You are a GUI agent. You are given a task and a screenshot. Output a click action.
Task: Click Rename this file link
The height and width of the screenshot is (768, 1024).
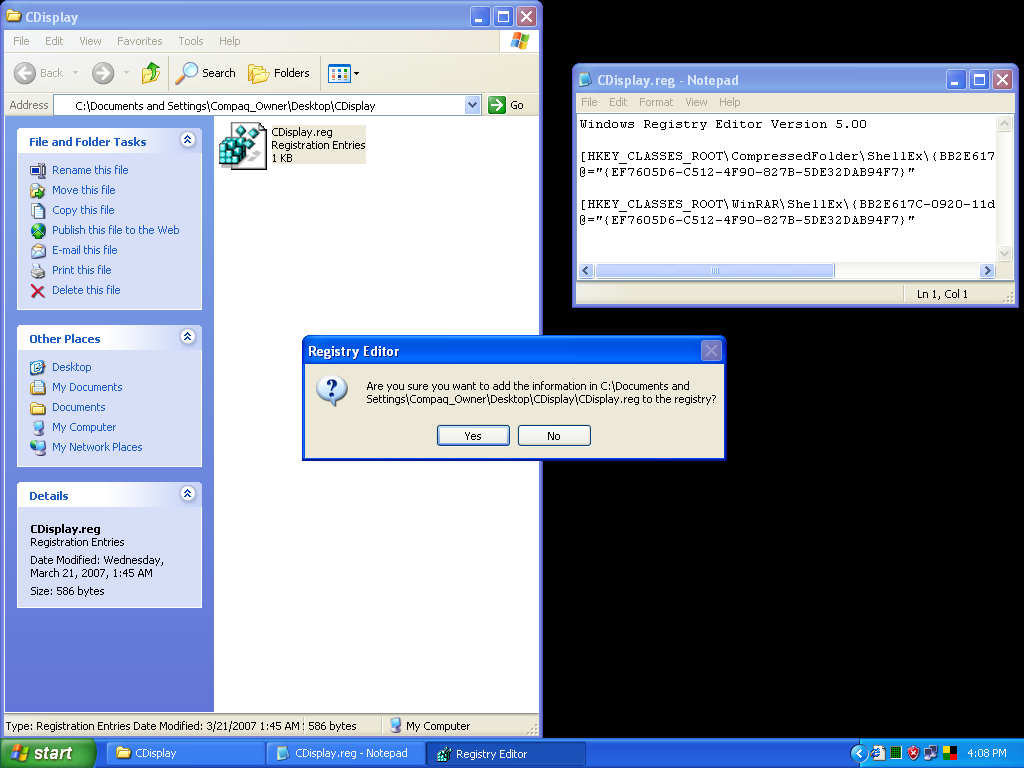click(90, 170)
